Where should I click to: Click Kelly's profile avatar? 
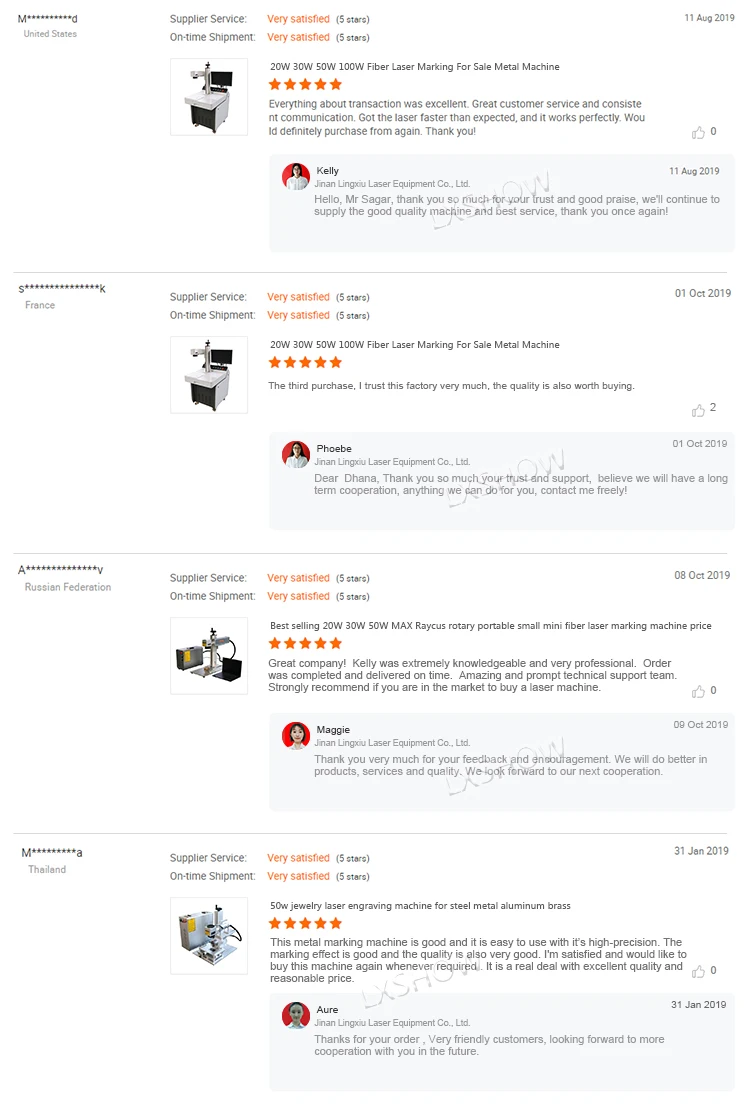point(296,177)
